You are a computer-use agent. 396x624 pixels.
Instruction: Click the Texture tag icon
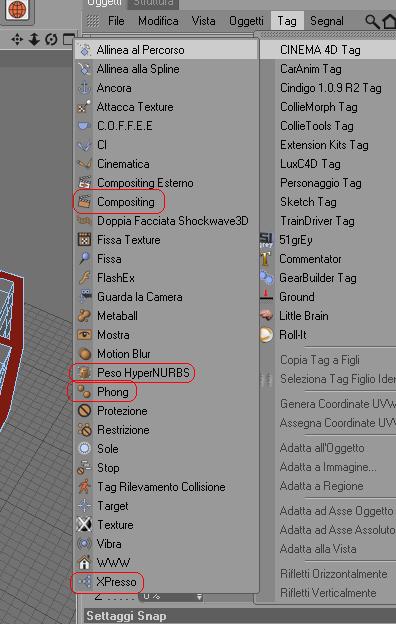pos(84,525)
